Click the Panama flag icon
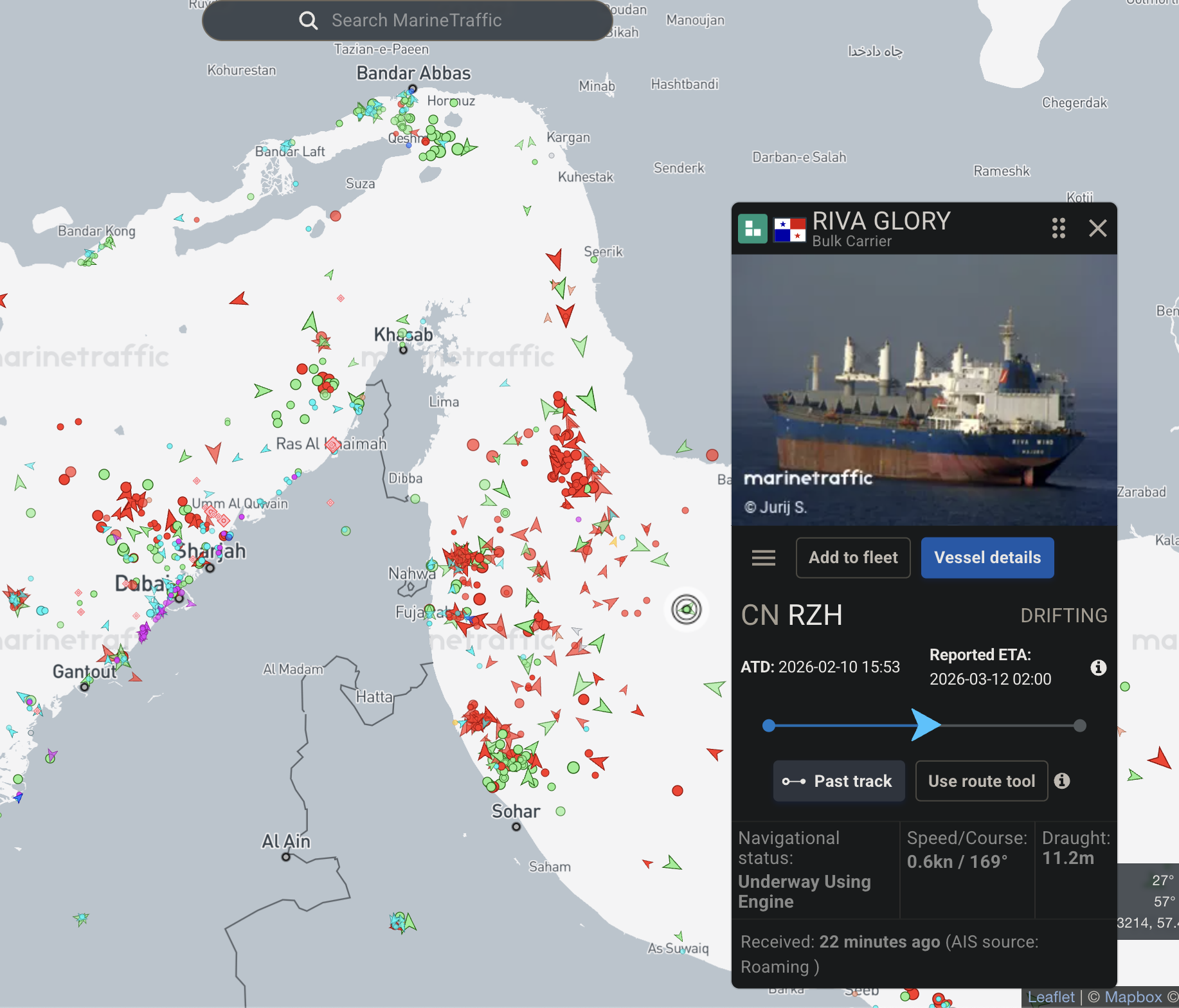Viewport: 1179px width, 1008px height. tap(790, 230)
